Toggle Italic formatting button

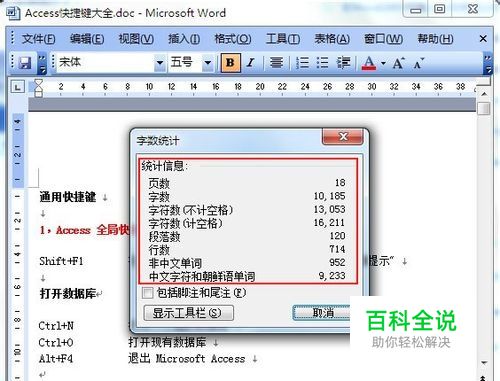(x=250, y=62)
